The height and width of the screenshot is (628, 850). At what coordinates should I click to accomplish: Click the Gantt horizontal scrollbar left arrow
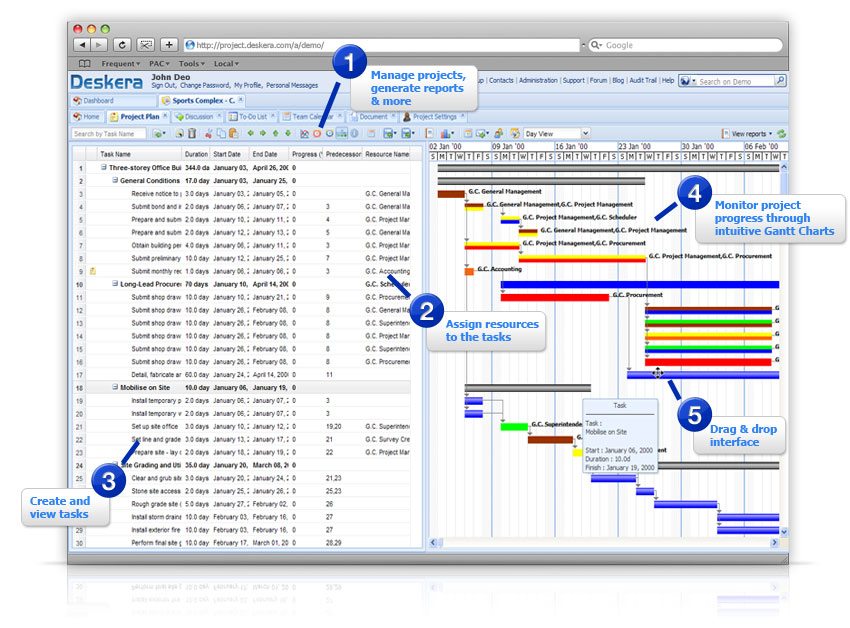[x=433, y=542]
